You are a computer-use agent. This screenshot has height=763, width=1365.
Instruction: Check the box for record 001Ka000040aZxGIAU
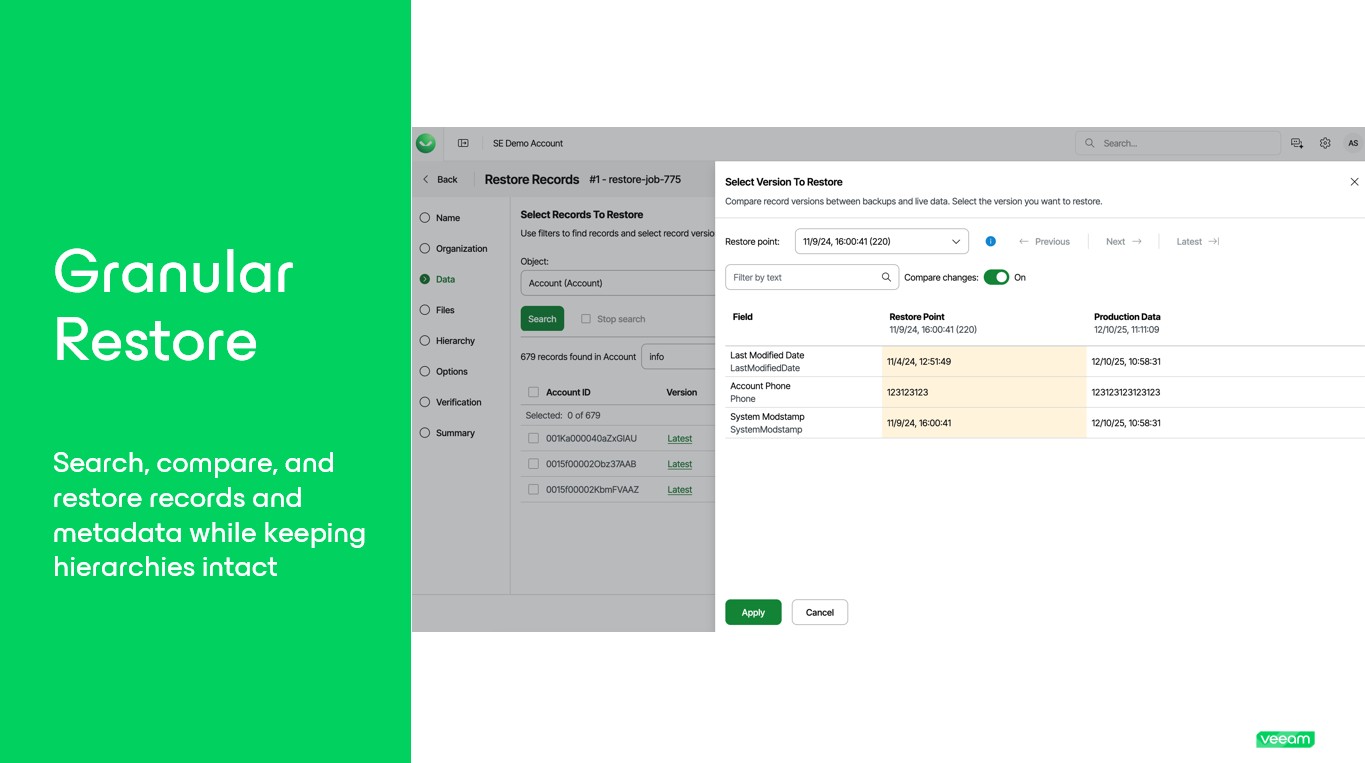(533, 438)
